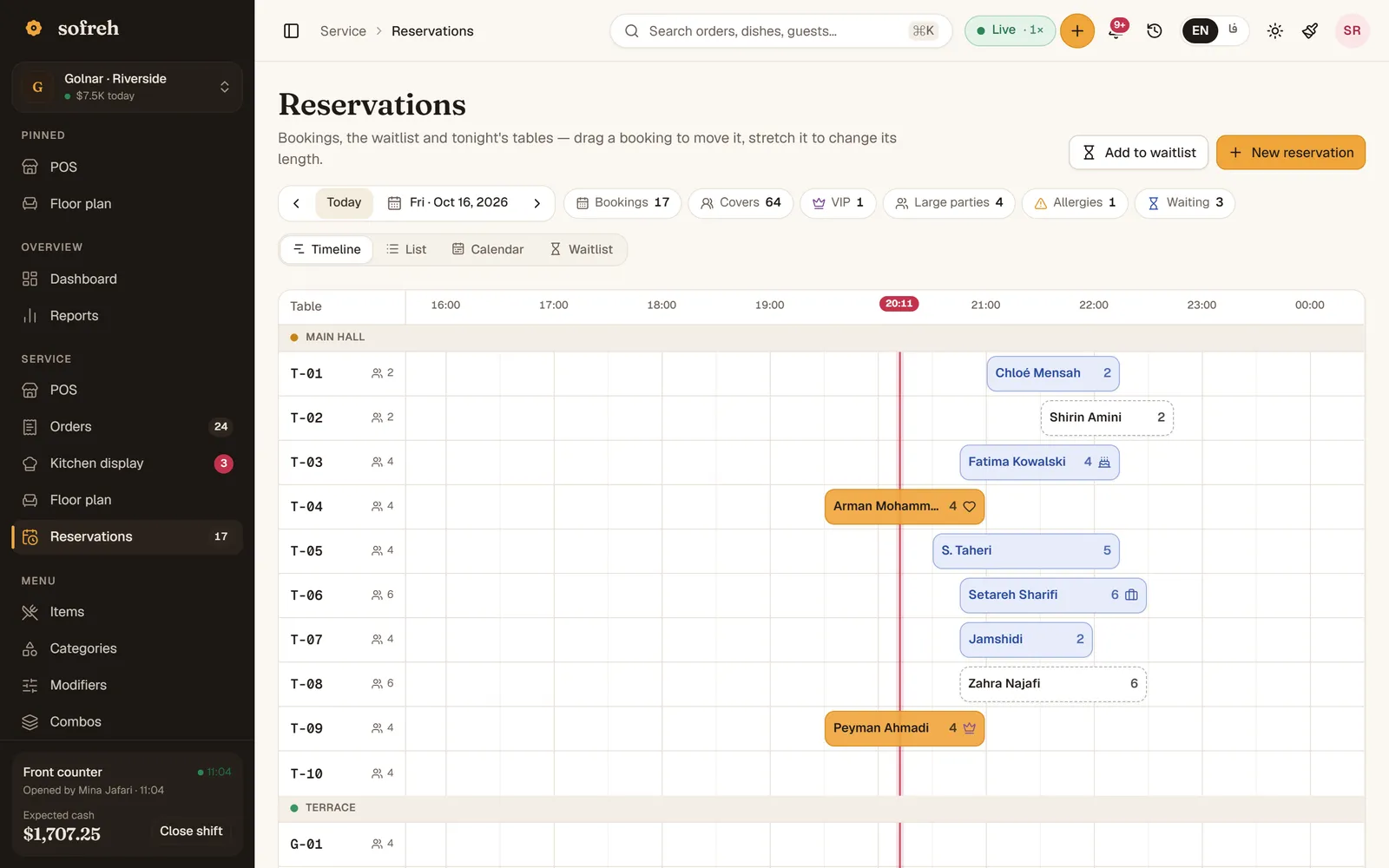Switch to Timeline view tab
1389x868 pixels.
tap(326, 250)
